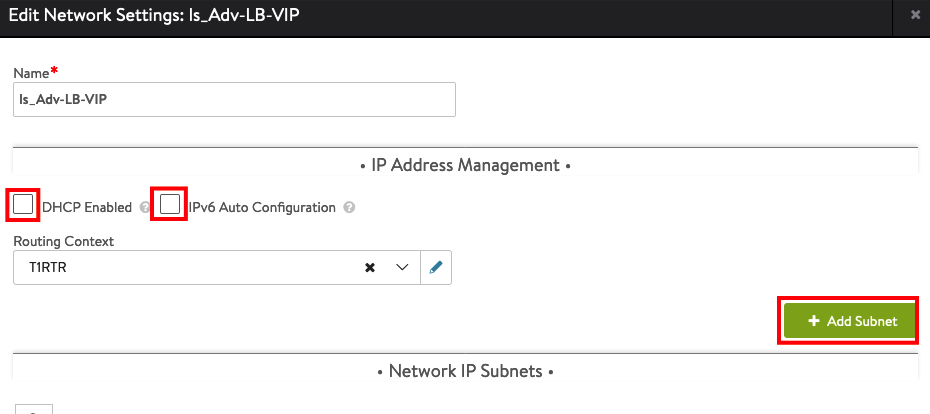Screen dimensions: 930x414
Task: Click the partially visible box below Network IP Subnets
Action: click(x=33, y=409)
